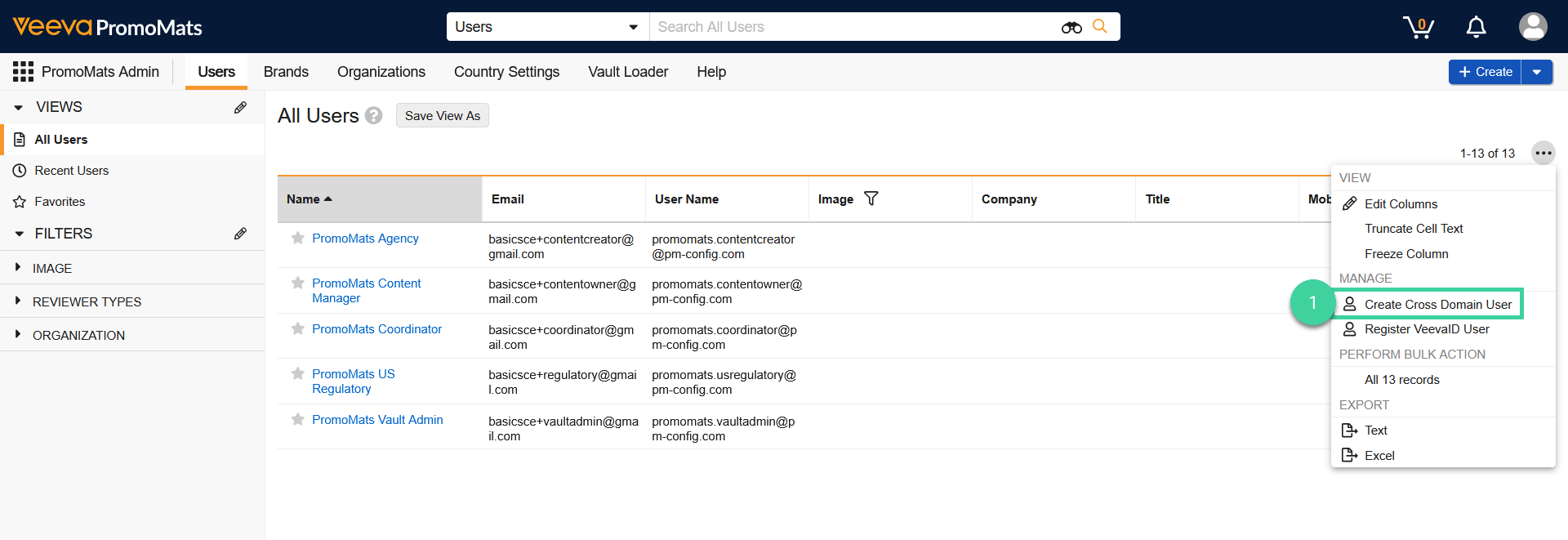Image resolution: width=1568 pixels, height=540 pixels.
Task: Favorite the PromoMats Coordinator star
Action: coord(298,328)
